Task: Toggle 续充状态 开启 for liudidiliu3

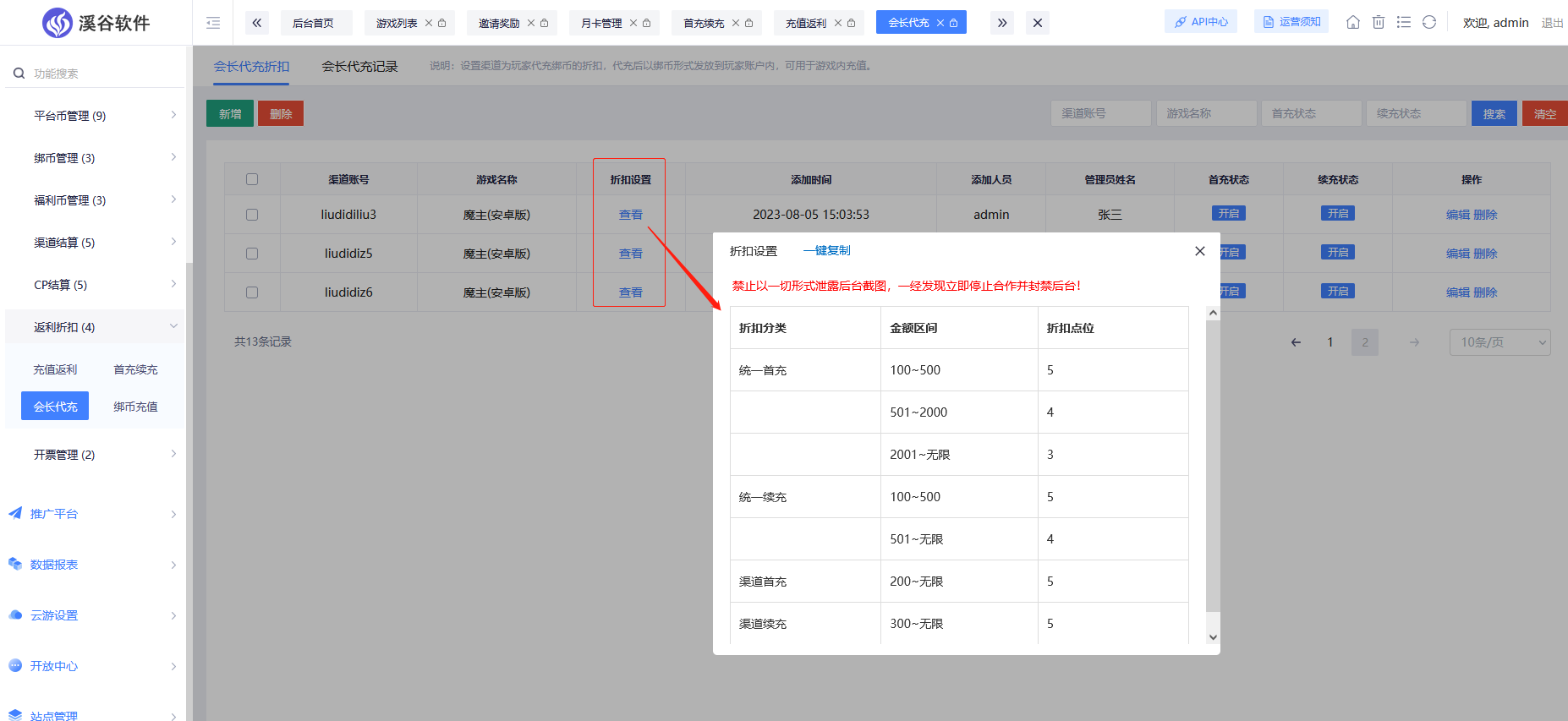Action: coord(1338,214)
